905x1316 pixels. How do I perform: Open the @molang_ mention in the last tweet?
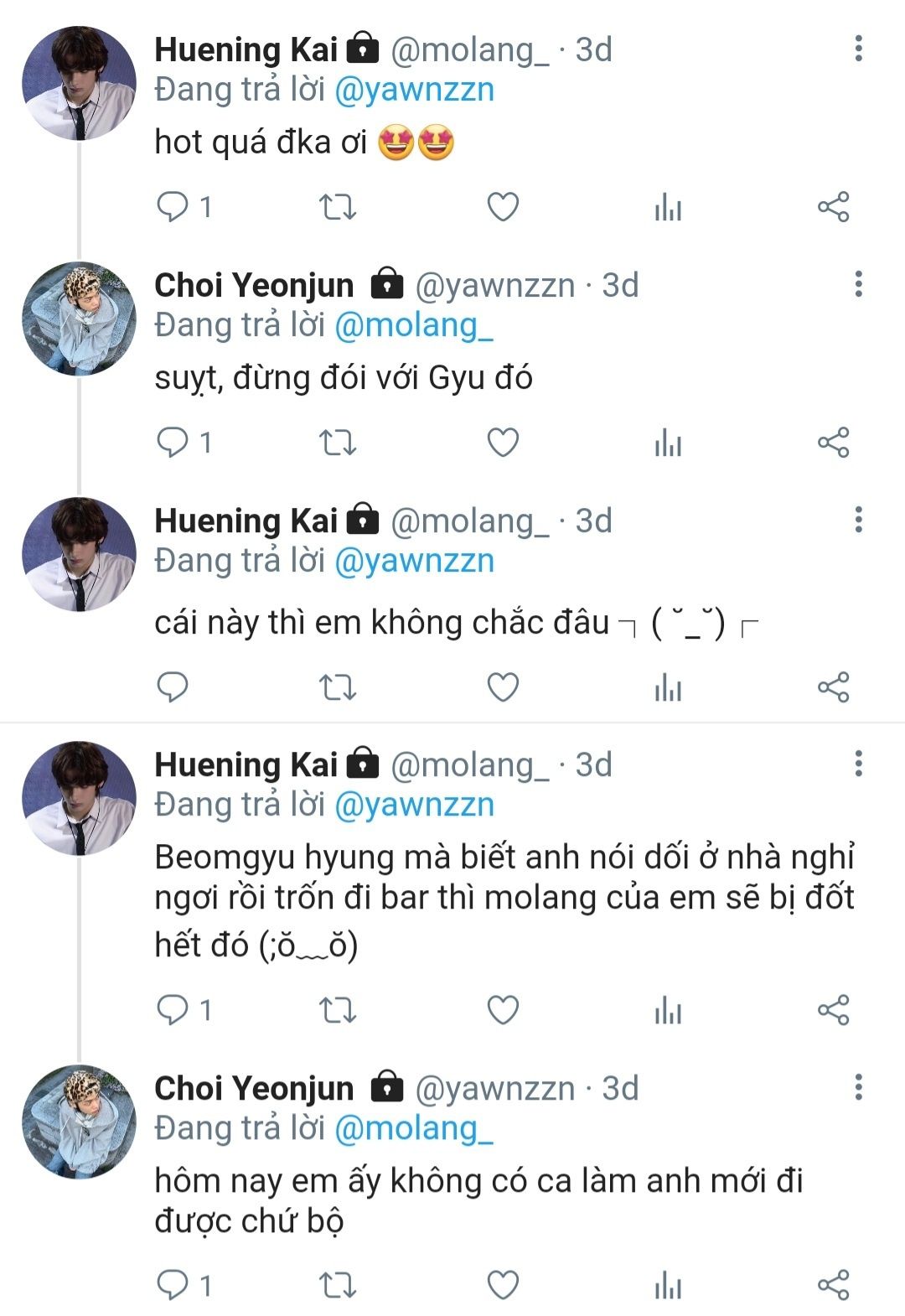(414, 1128)
